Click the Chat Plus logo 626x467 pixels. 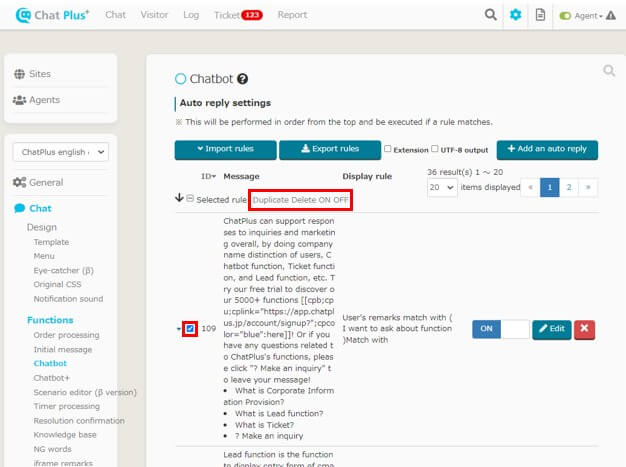click(52, 15)
